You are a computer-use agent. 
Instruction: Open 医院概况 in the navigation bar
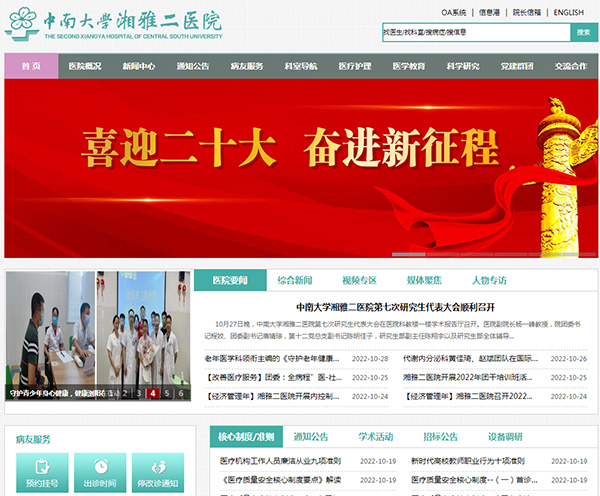85,66
